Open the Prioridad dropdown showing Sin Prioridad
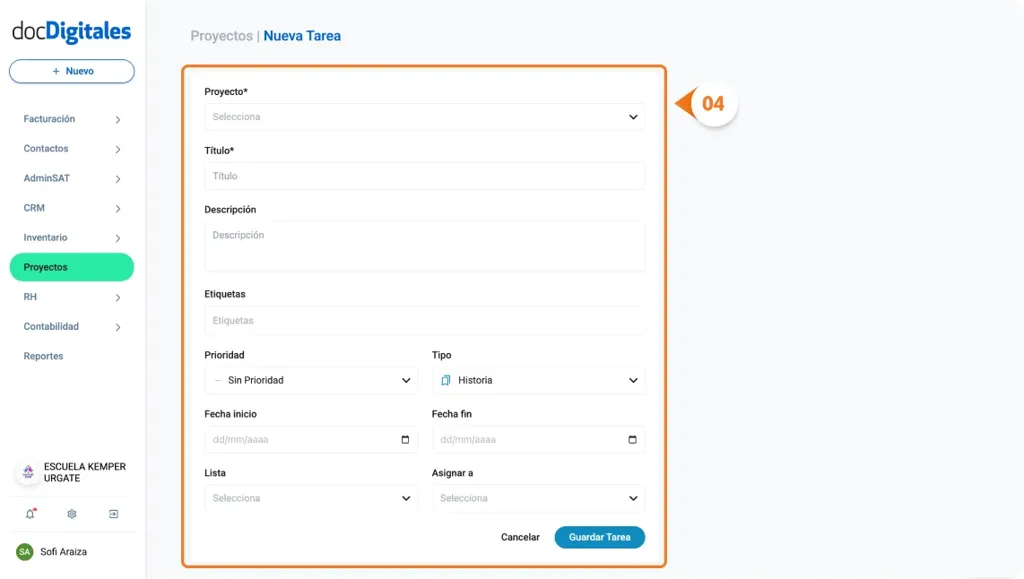Screen dimensions: 1024x579 310,380
